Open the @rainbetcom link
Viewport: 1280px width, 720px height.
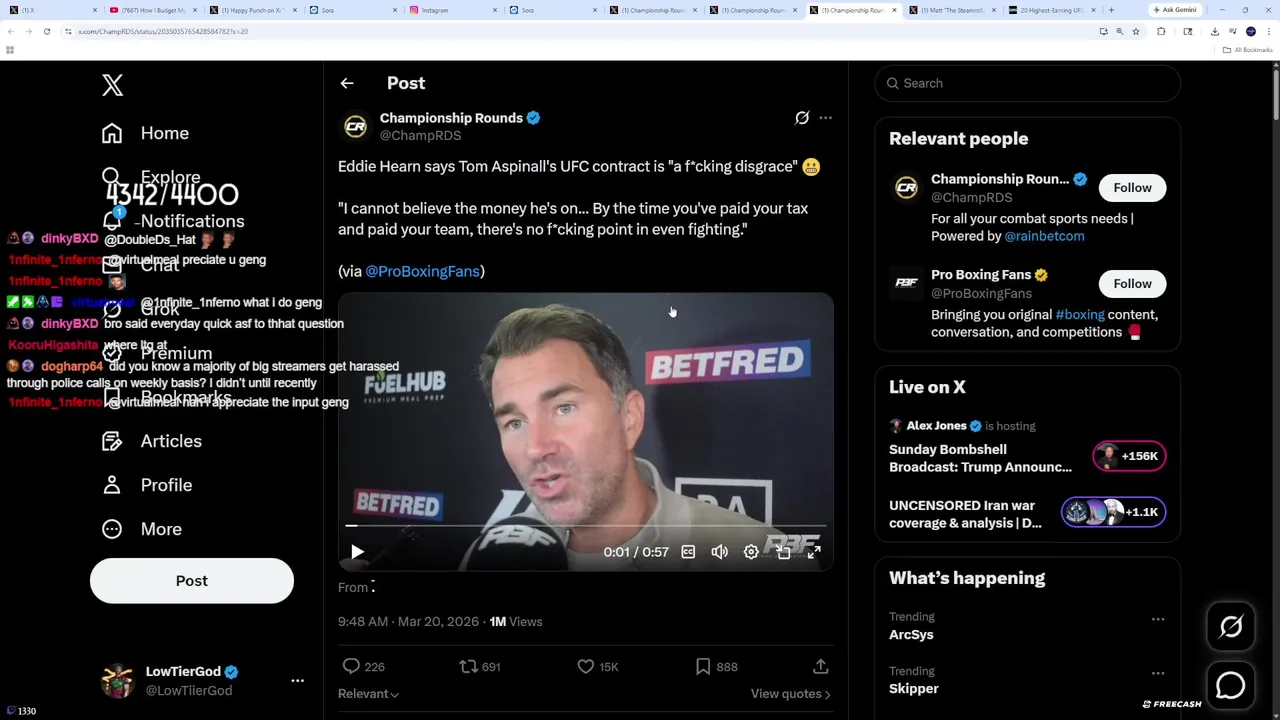pos(1044,236)
